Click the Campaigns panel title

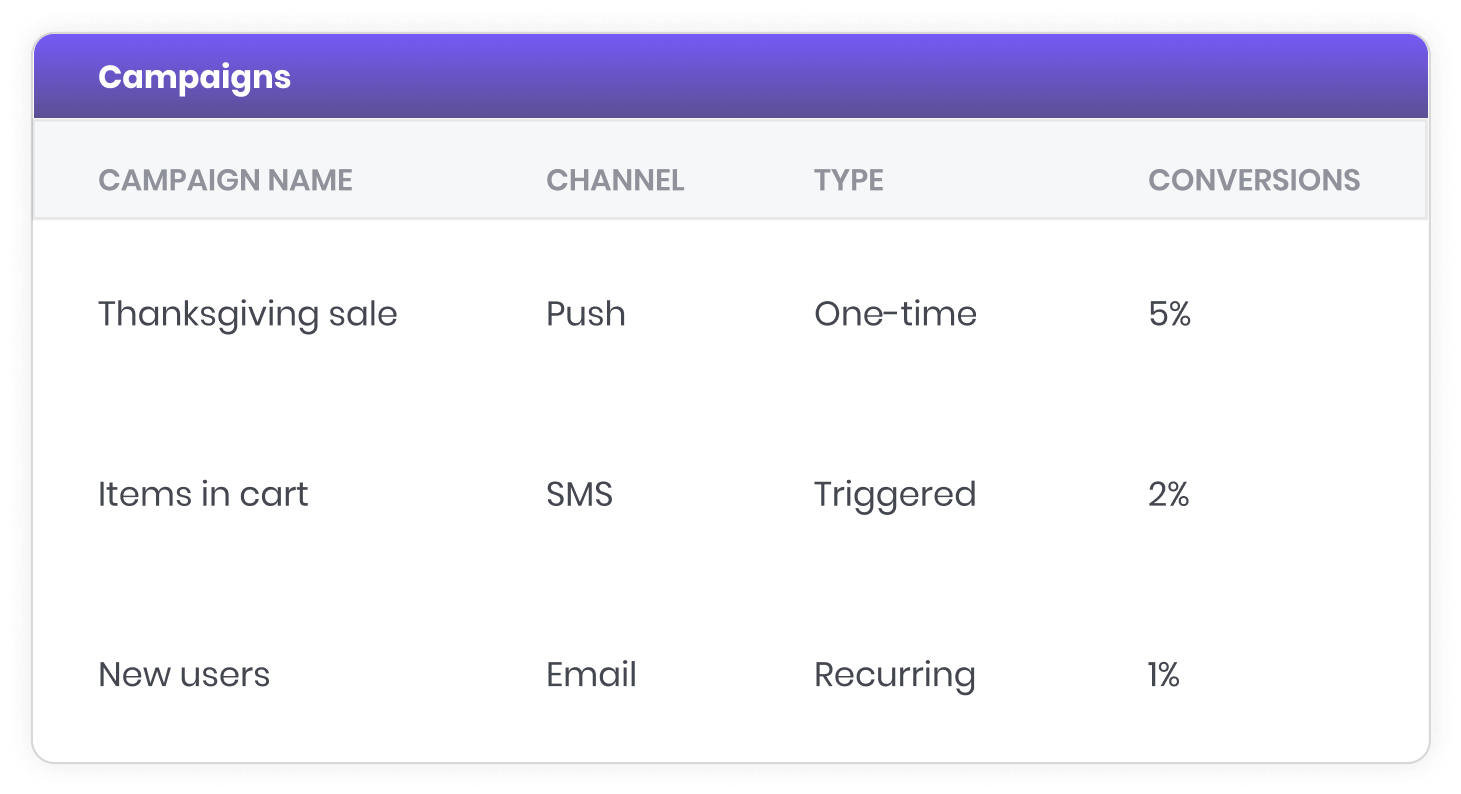[x=194, y=77]
